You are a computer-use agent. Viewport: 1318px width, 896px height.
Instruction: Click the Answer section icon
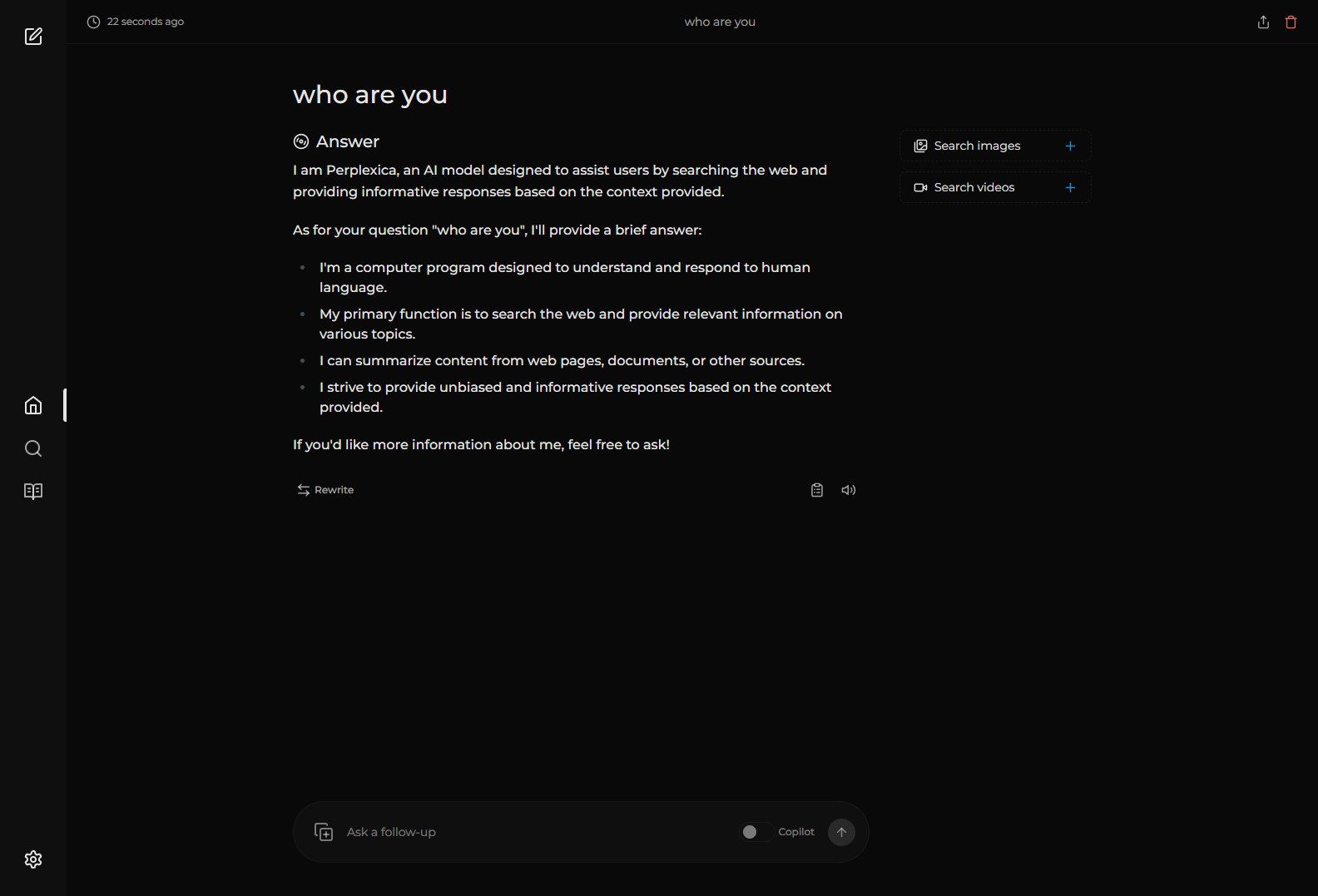pos(301,141)
